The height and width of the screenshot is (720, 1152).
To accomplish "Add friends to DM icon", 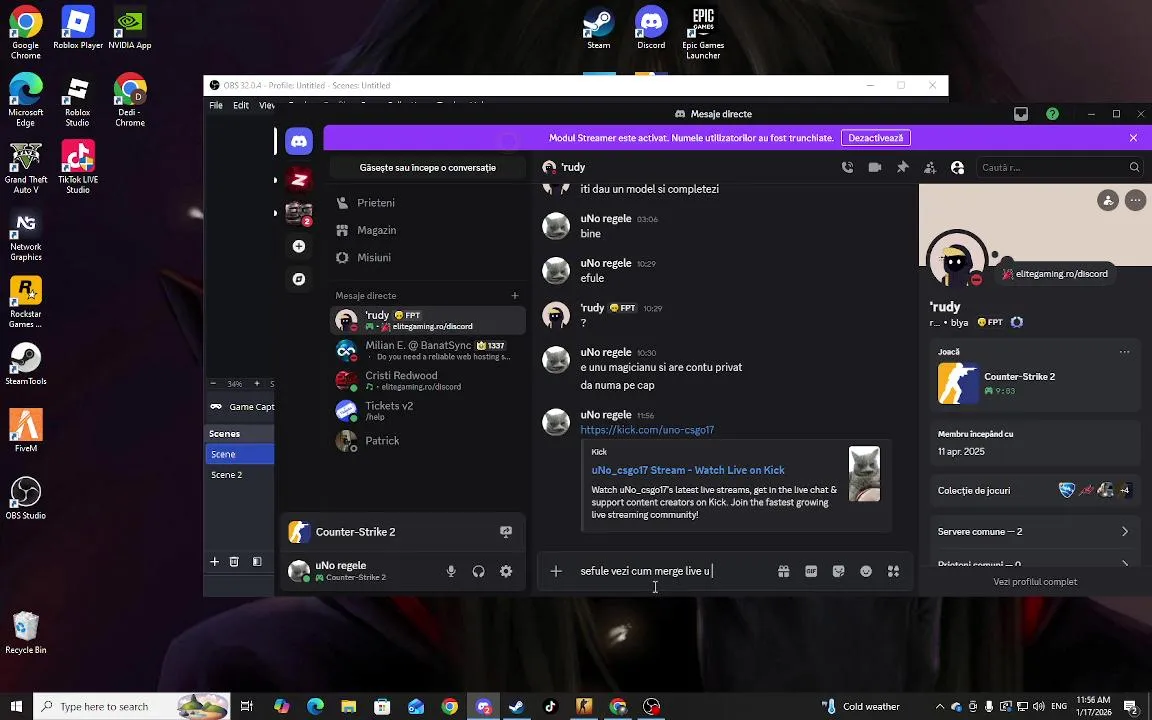I will point(929,168).
